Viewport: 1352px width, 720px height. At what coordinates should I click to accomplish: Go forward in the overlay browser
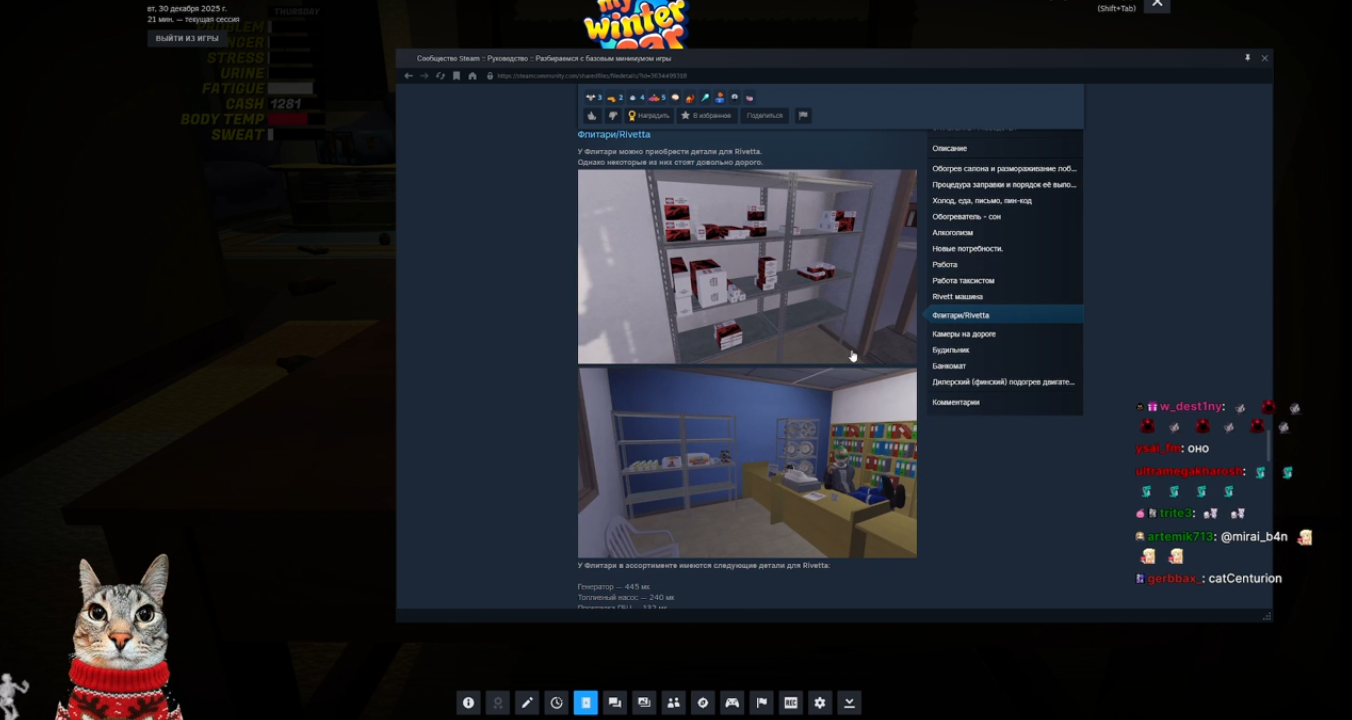[x=424, y=76]
